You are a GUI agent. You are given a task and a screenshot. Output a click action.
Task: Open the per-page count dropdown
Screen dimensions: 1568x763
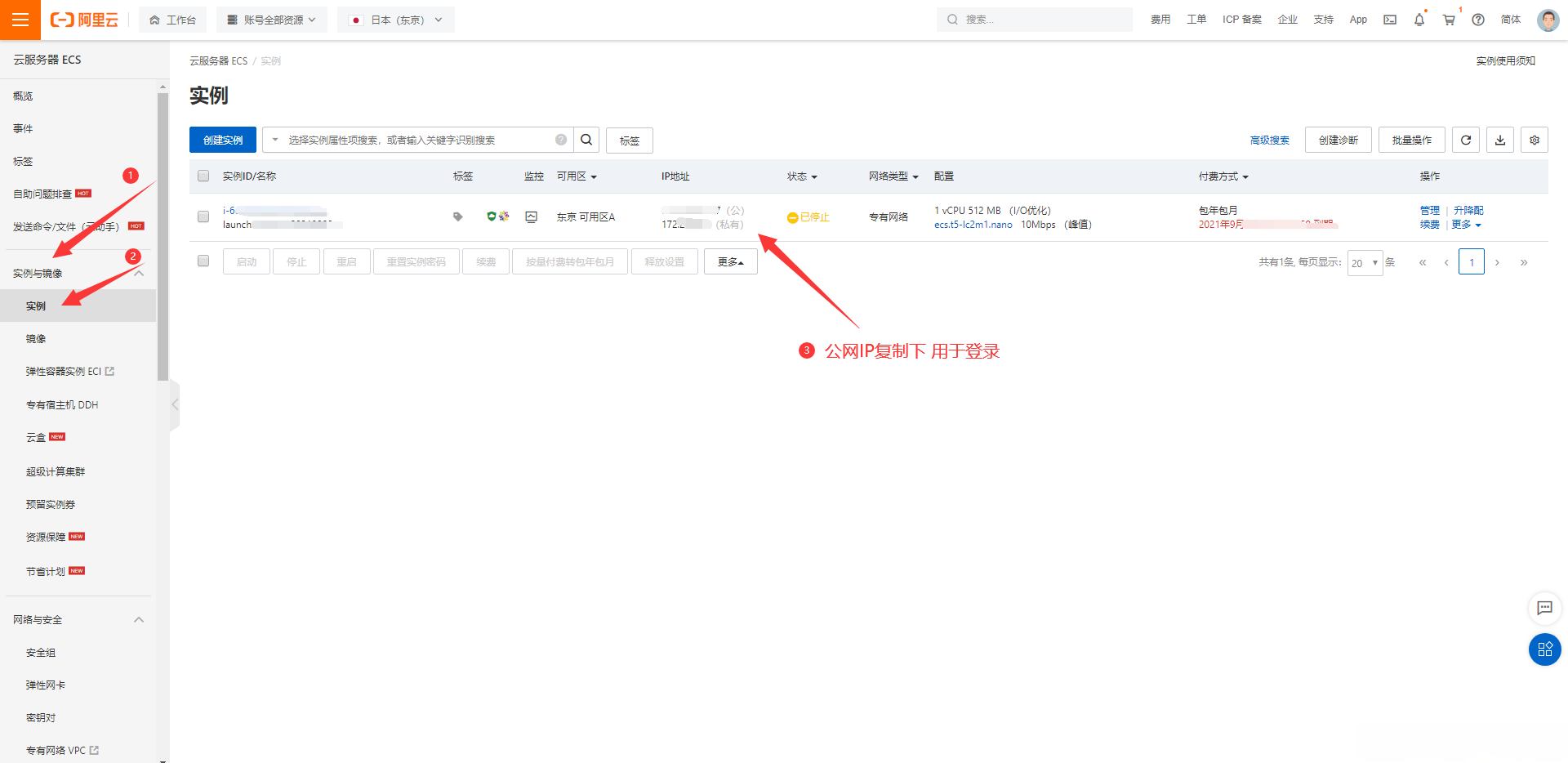[x=1364, y=262]
